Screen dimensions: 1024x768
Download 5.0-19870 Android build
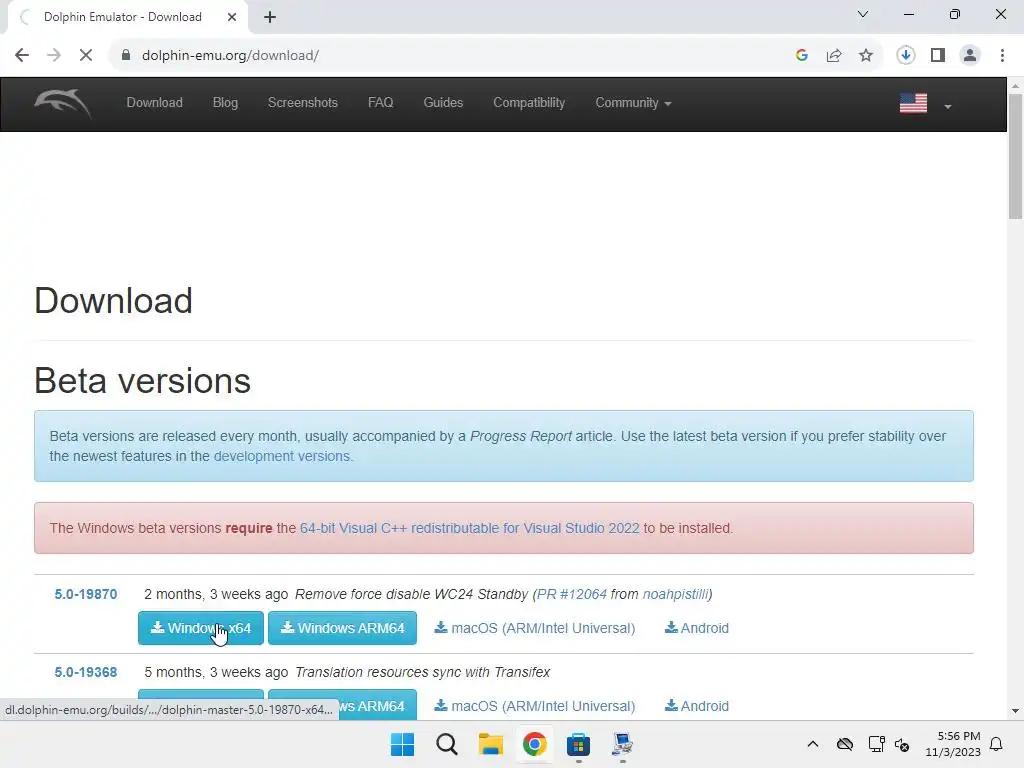(x=697, y=628)
